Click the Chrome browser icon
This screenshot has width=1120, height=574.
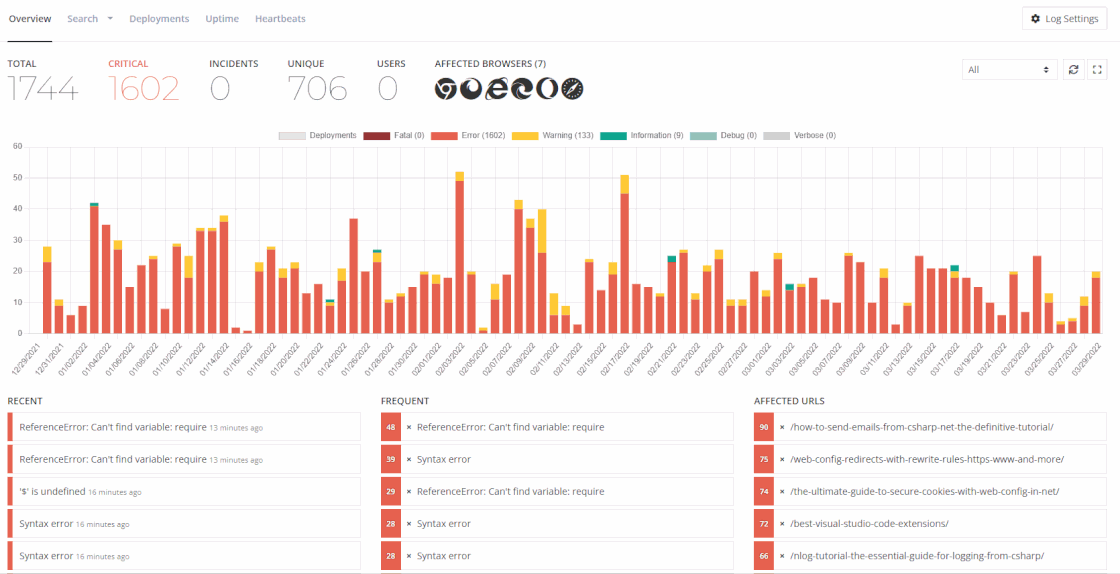tap(446, 89)
